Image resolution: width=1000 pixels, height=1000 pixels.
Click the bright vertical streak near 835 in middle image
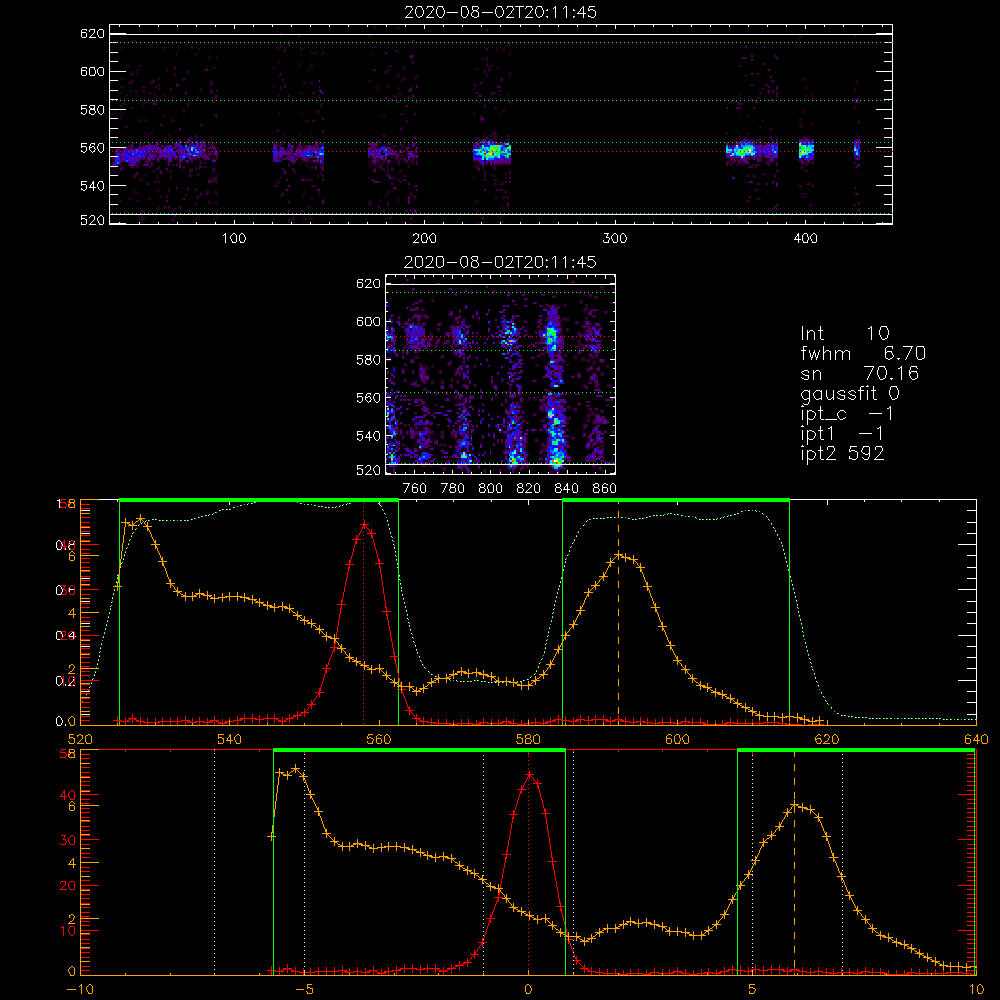555,389
